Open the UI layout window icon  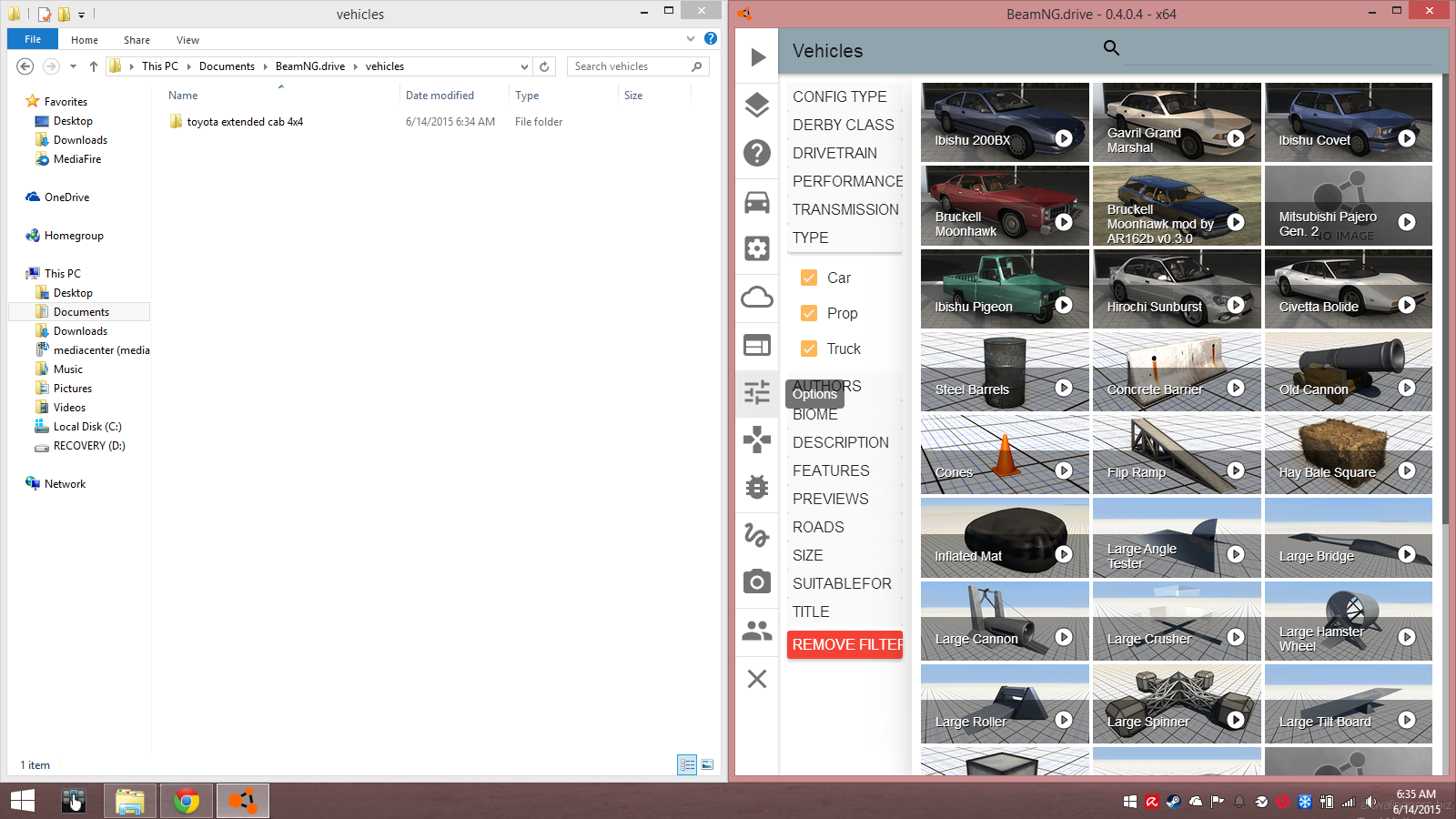tap(757, 345)
